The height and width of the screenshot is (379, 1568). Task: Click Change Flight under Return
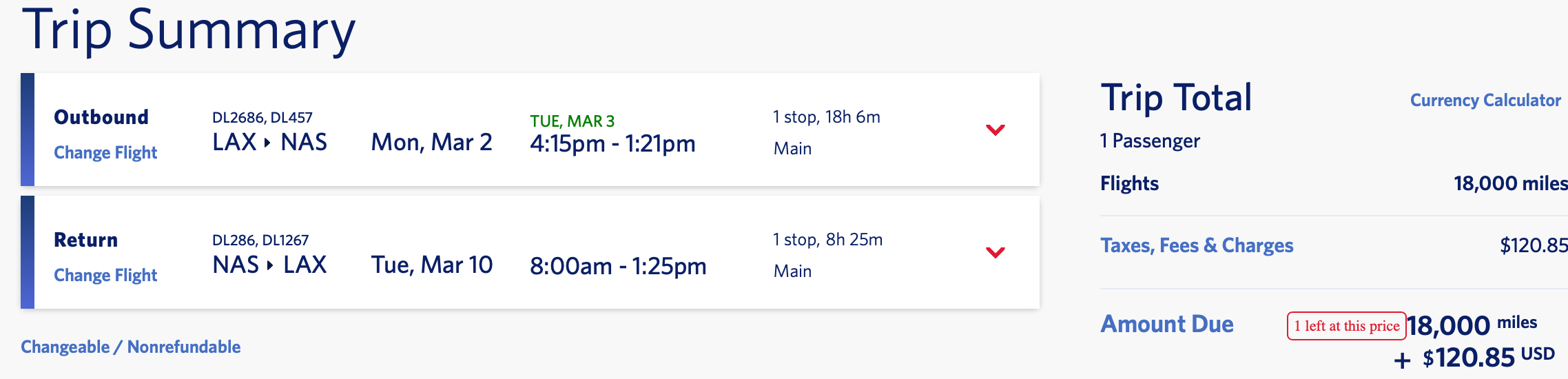[x=105, y=275]
